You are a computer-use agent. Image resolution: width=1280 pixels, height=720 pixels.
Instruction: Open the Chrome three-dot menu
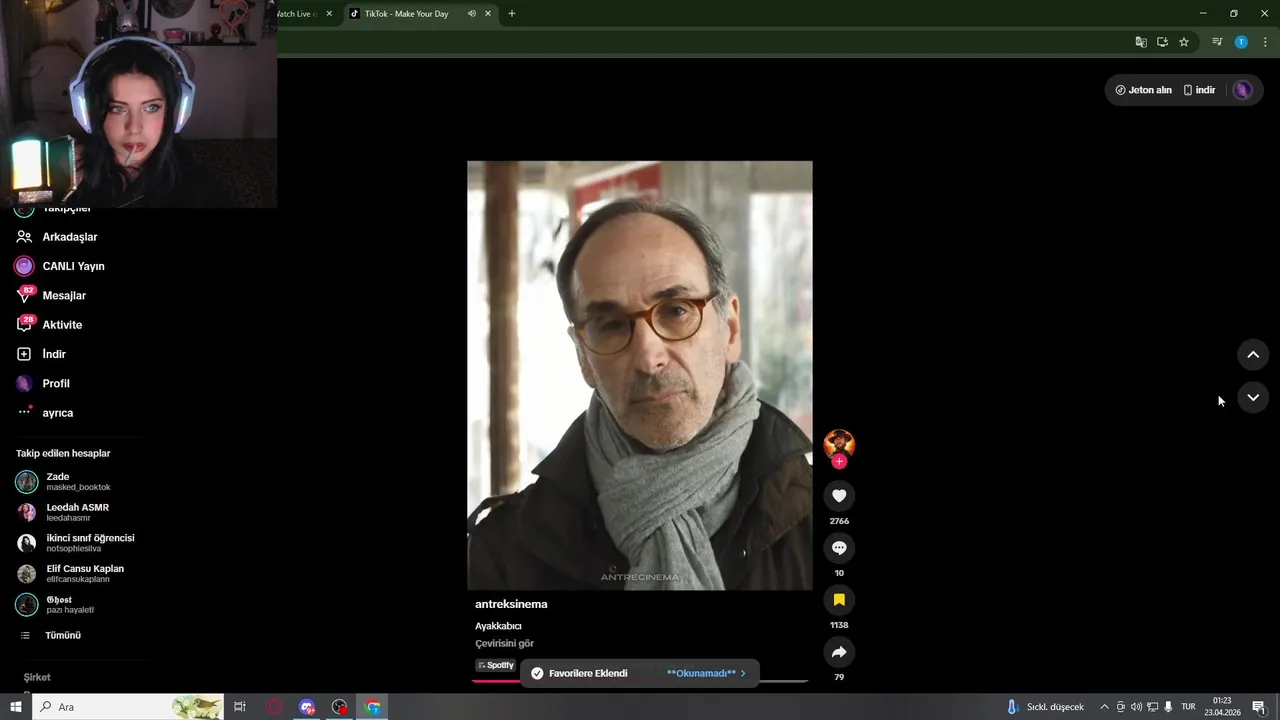pos(1265,42)
